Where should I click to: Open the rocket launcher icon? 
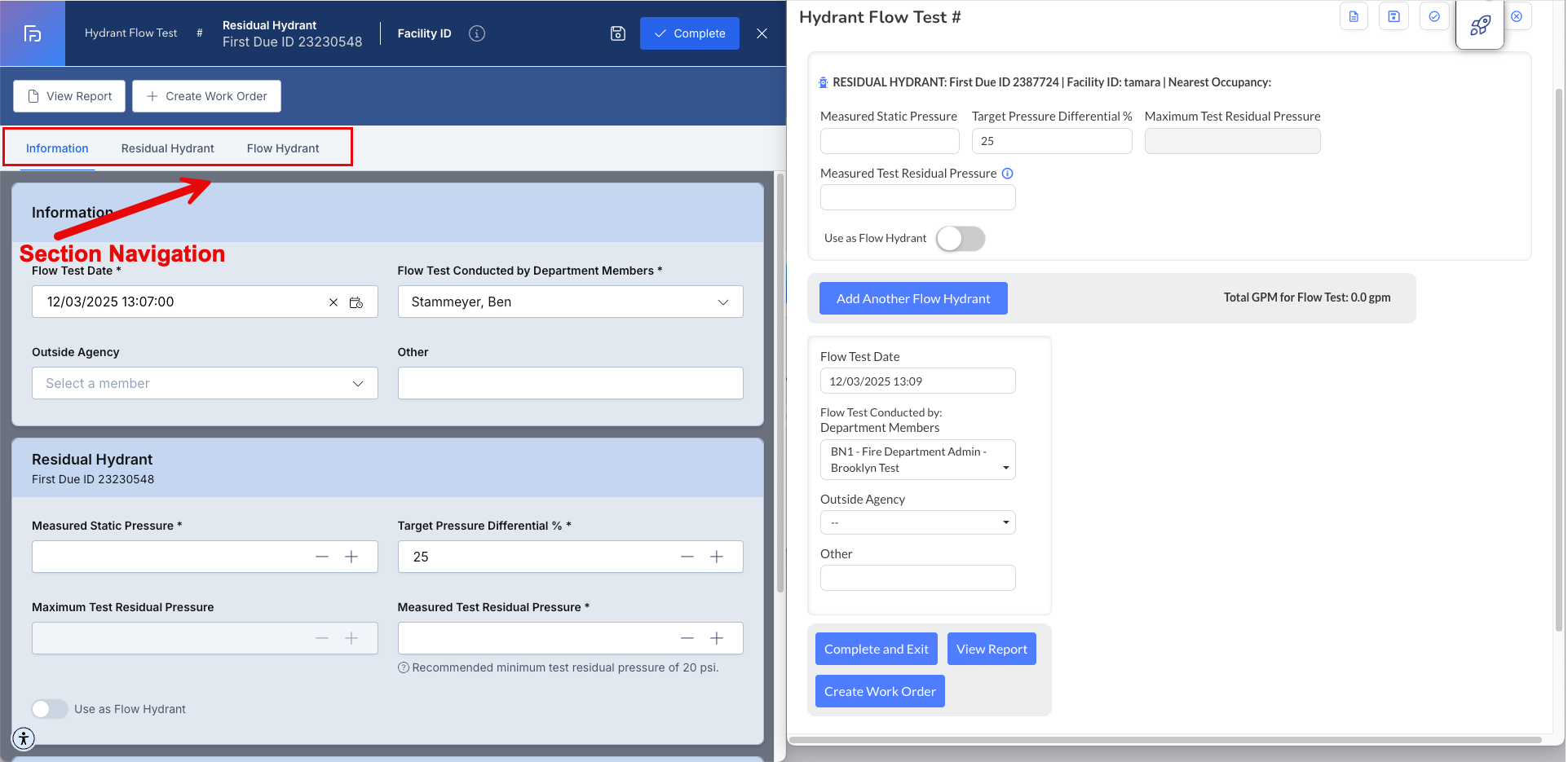tap(1479, 25)
